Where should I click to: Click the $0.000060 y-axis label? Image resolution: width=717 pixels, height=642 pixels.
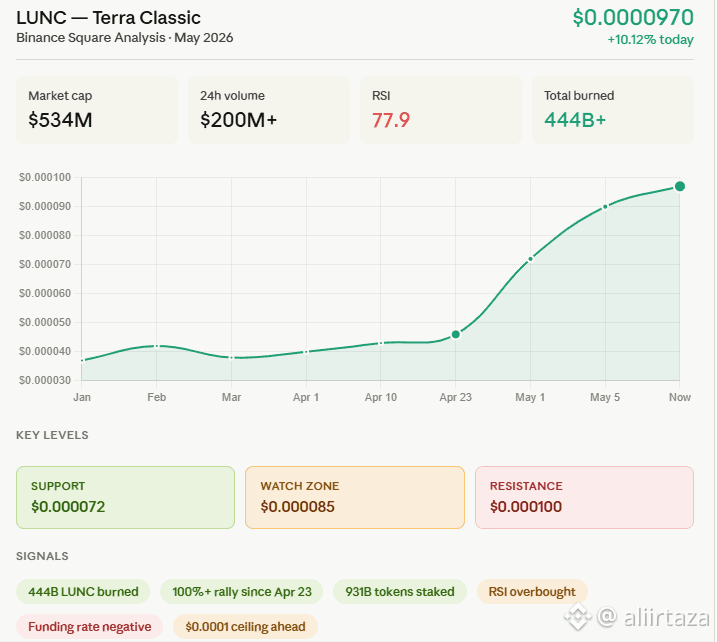pyautogui.click(x=45, y=293)
